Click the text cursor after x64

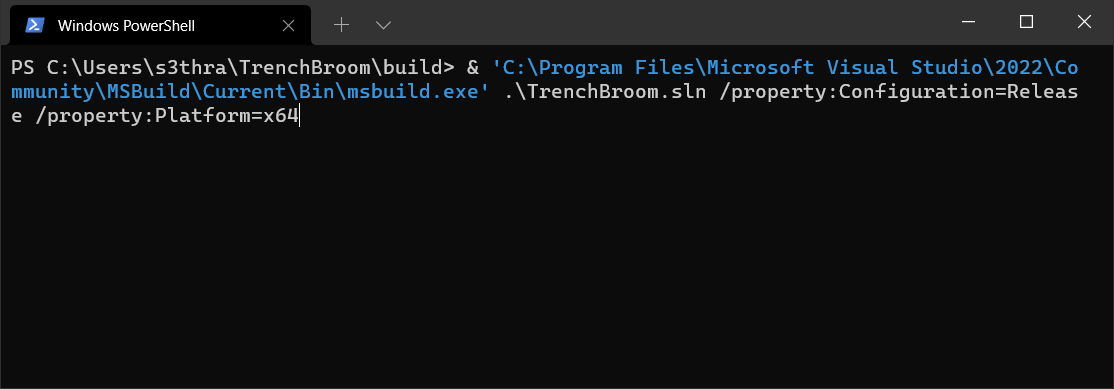(300, 116)
